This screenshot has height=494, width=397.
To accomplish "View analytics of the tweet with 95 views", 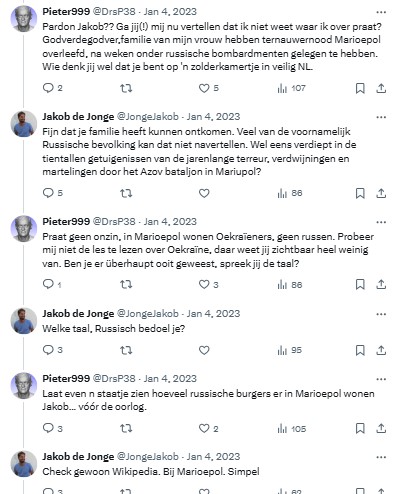I will click(x=289, y=350).
